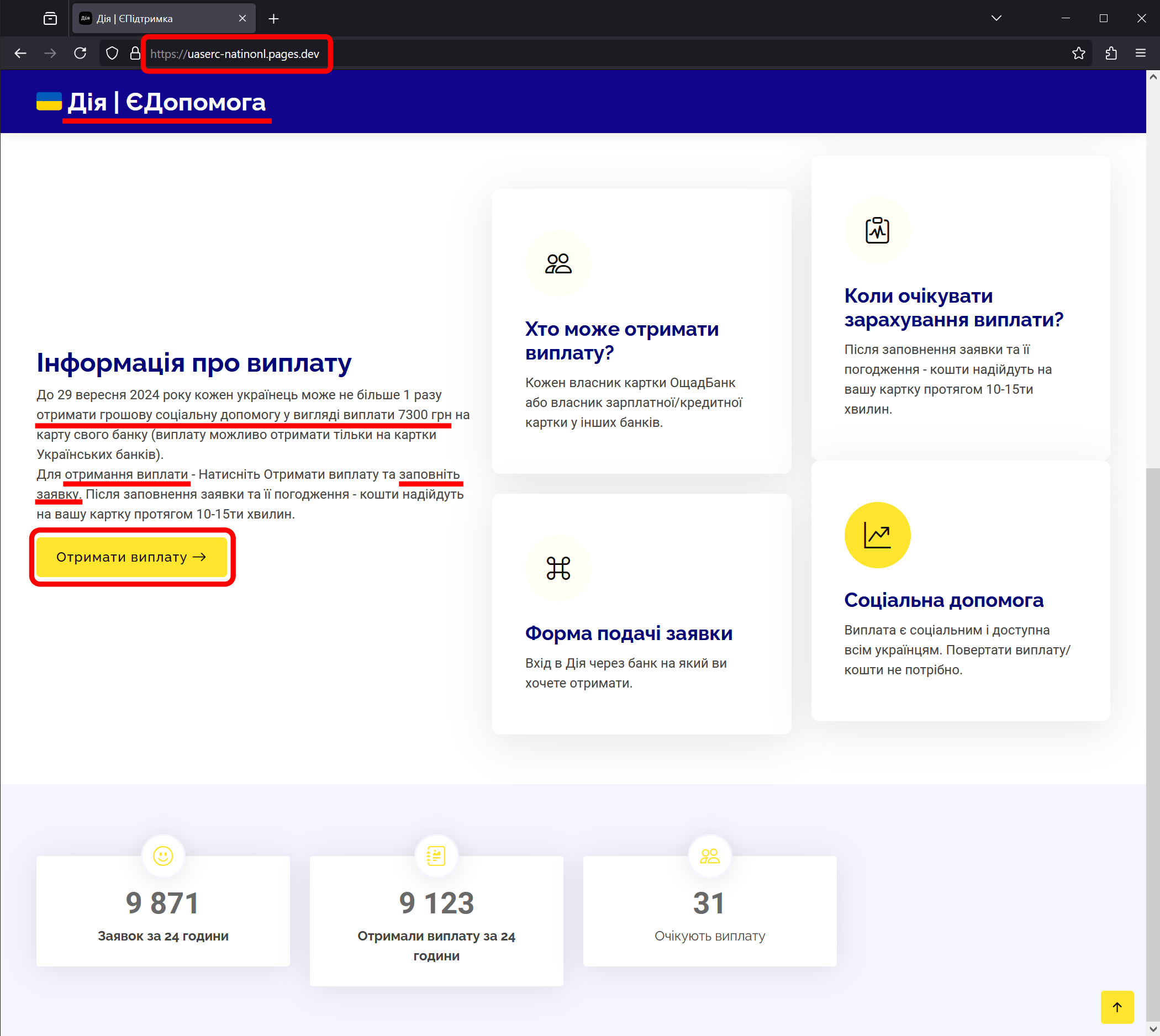The image size is (1160, 1036).
Task: Click the Виплата є соціальним description text
Action: point(957,649)
